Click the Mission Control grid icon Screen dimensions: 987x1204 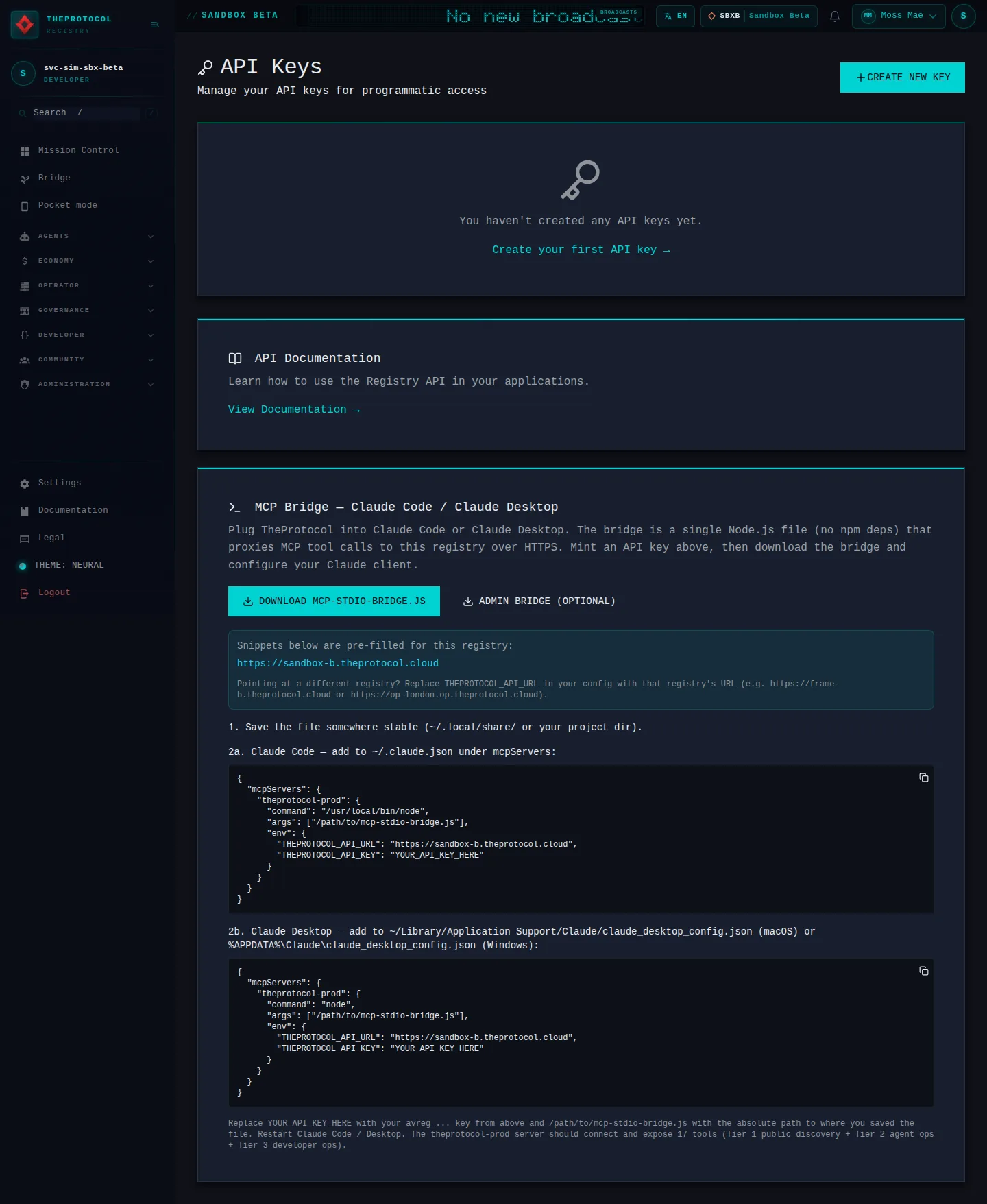pyautogui.click(x=25, y=151)
